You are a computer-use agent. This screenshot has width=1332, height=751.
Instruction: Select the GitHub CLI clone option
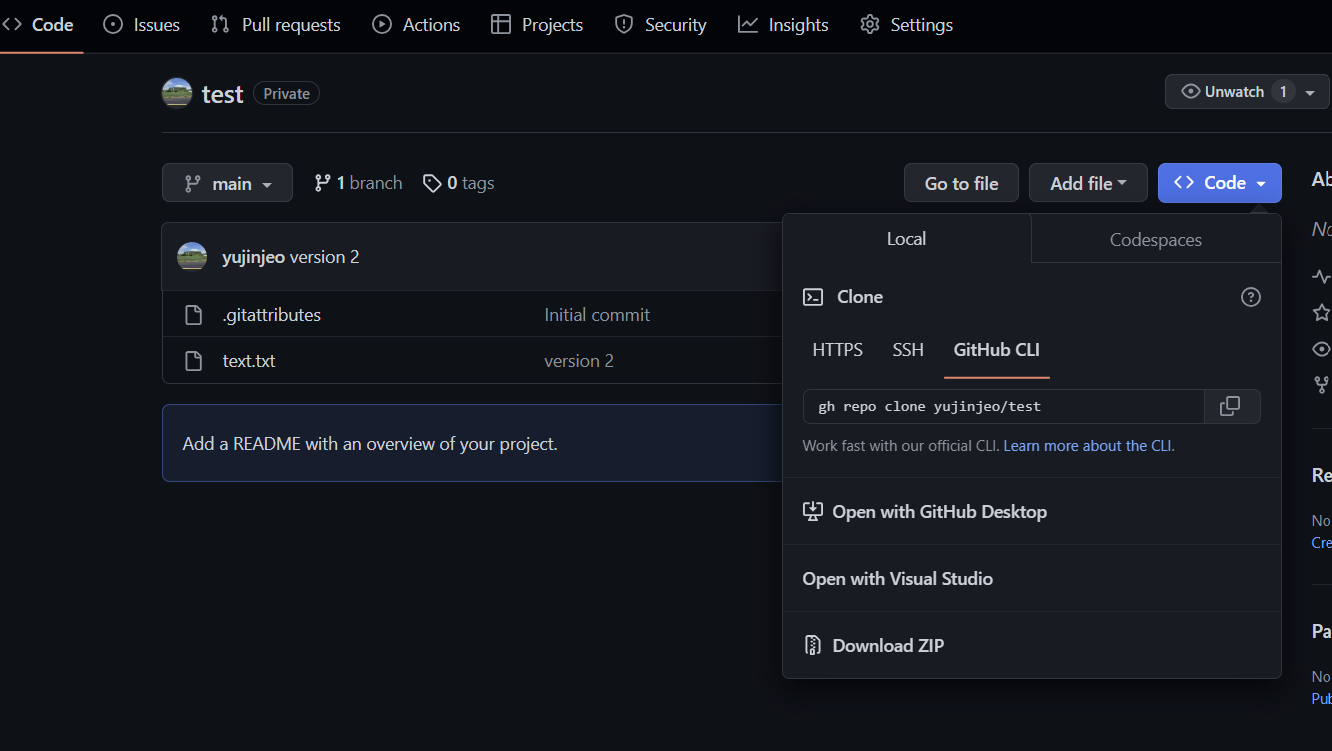pos(997,350)
